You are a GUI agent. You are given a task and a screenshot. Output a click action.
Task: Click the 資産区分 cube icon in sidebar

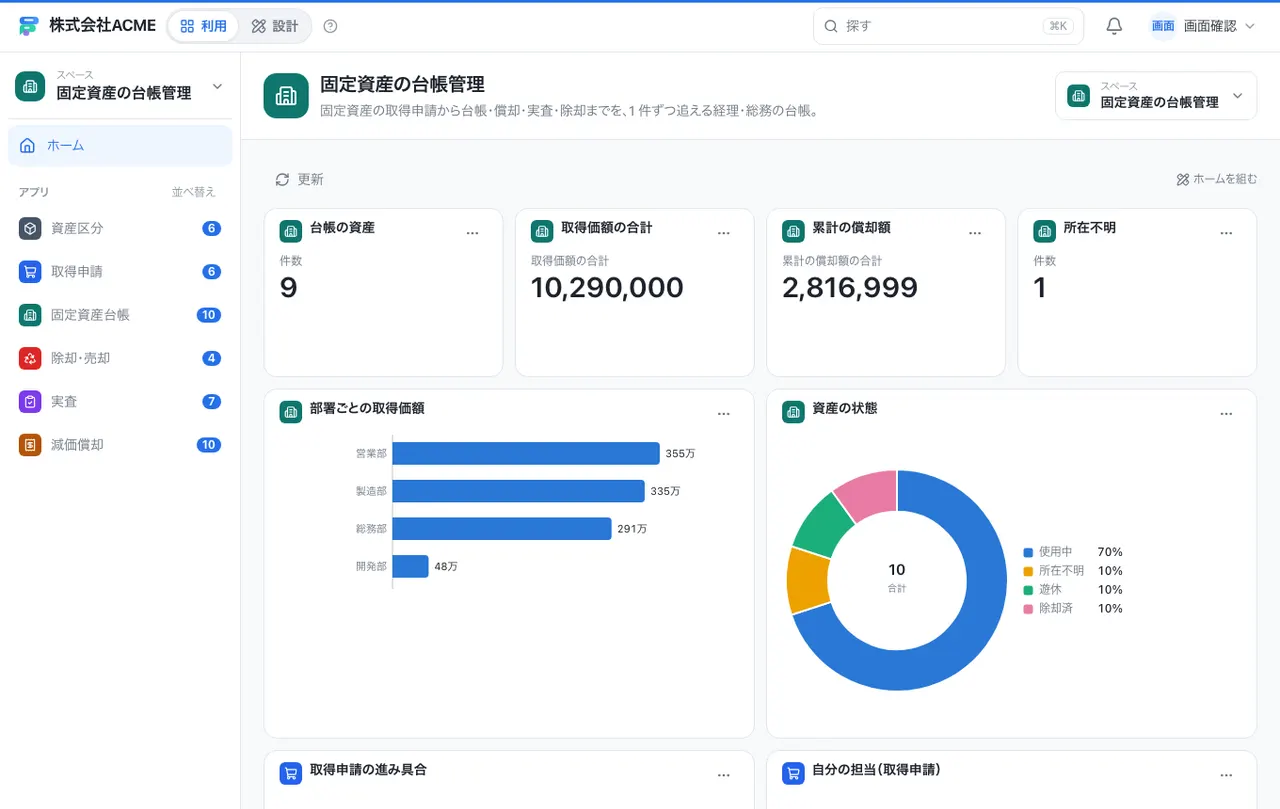click(30, 228)
